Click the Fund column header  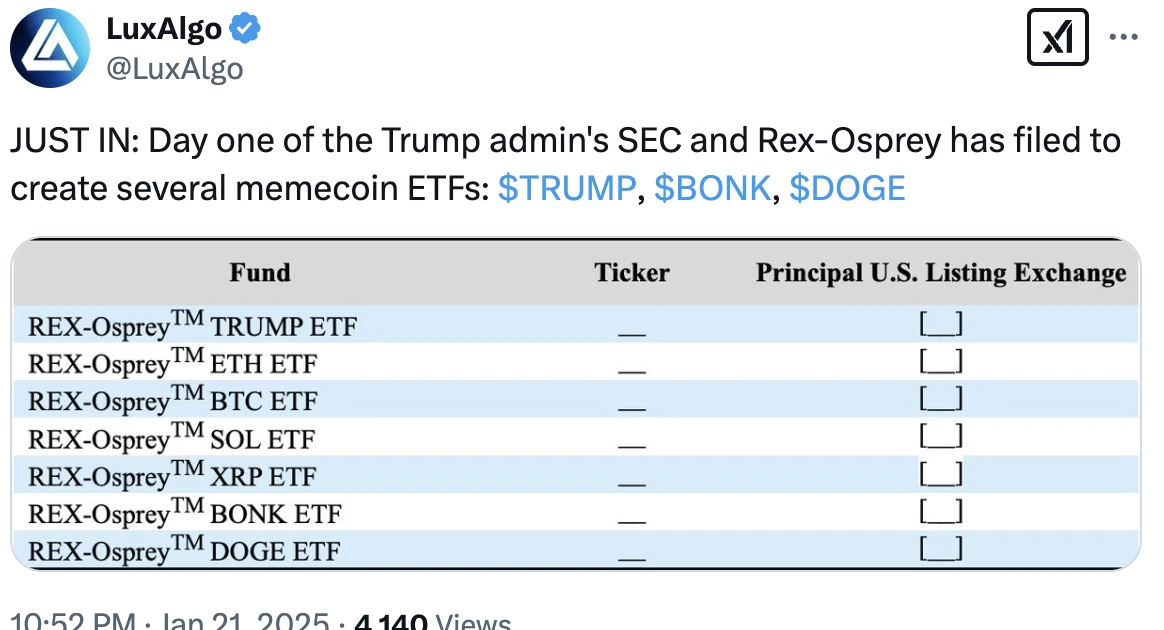click(260, 272)
